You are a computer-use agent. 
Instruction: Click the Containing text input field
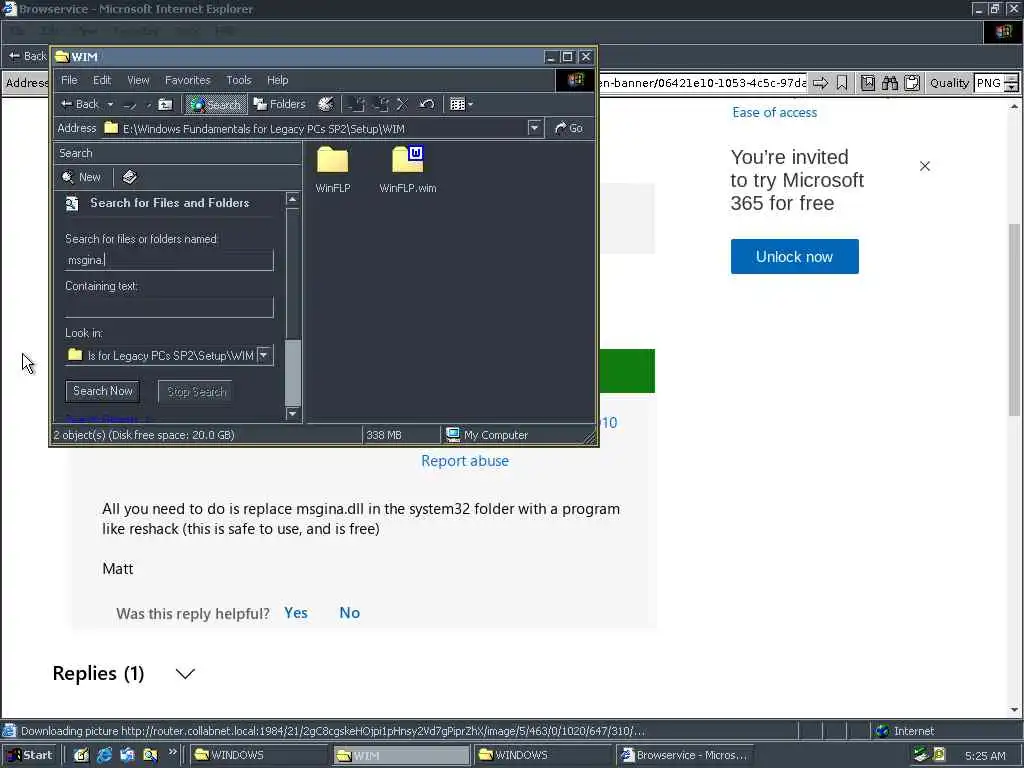pos(169,307)
